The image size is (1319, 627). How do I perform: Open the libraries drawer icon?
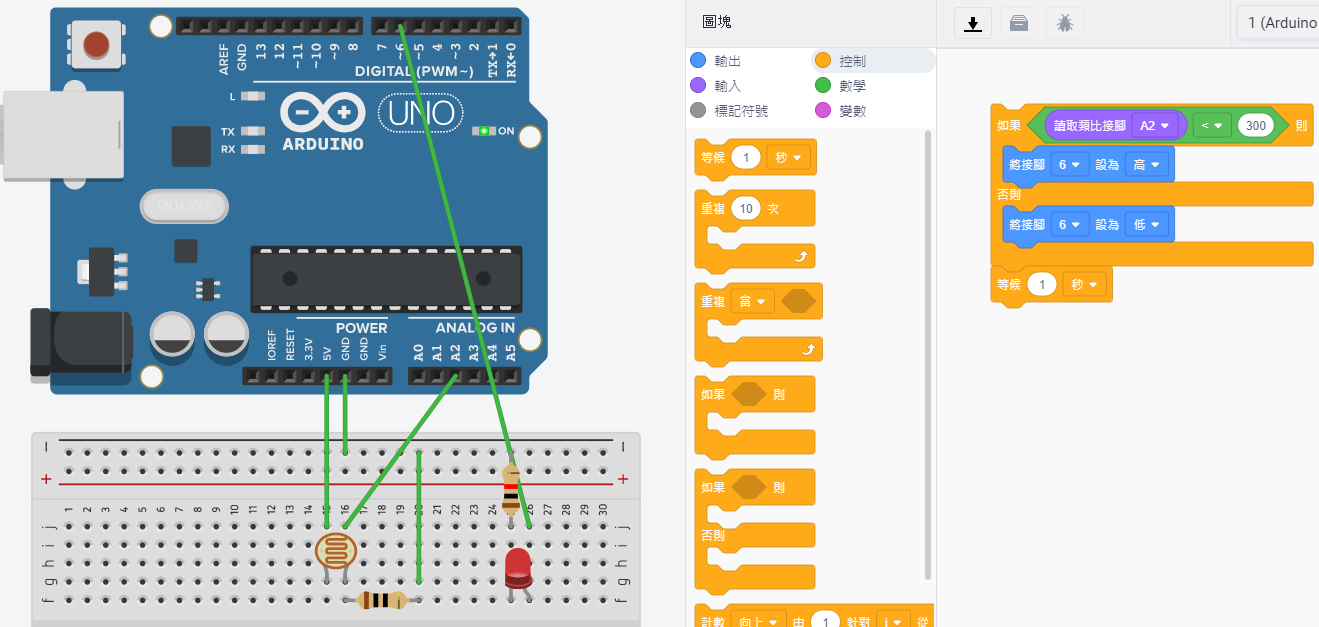click(1019, 24)
